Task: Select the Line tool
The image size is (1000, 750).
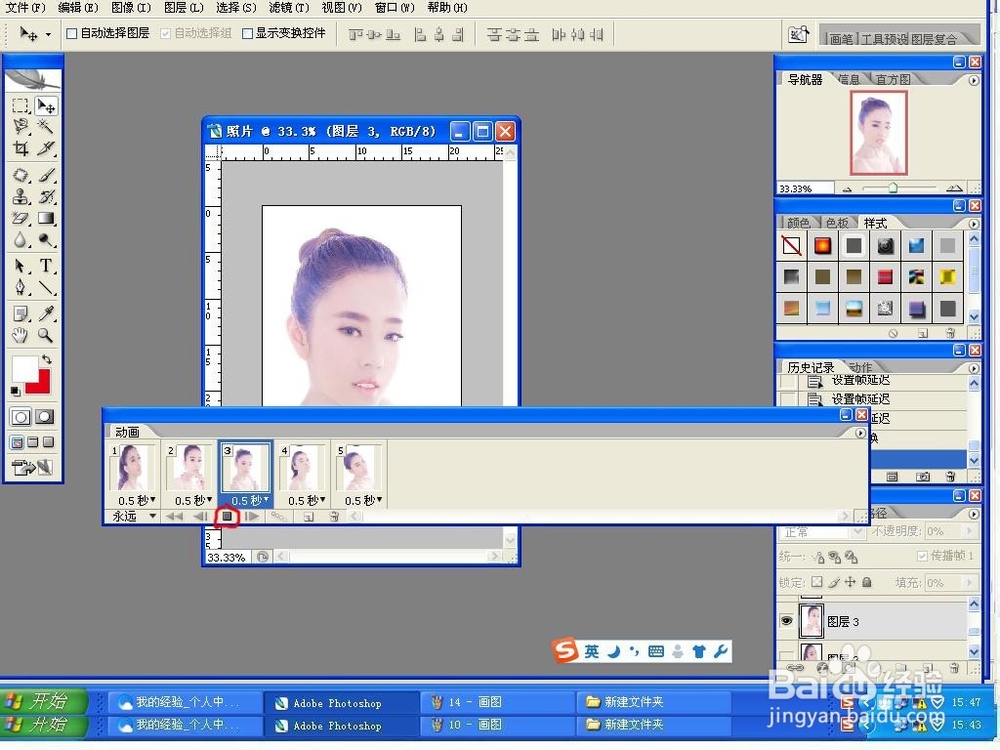Action: coord(45,288)
